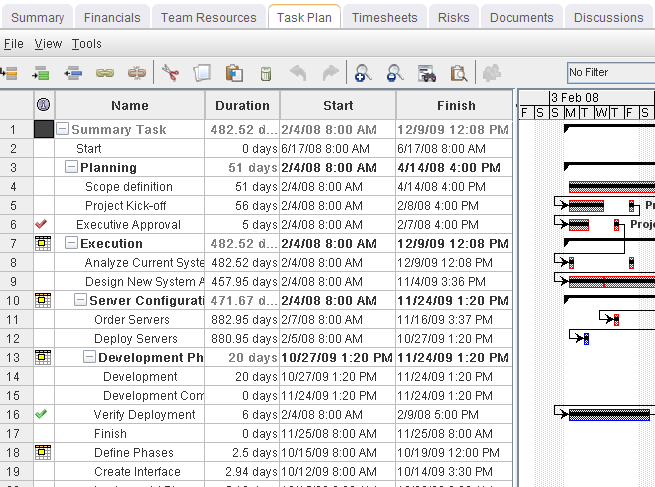The image size is (655, 487).
Task: Switch to the Financials tab
Action: tap(112, 18)
